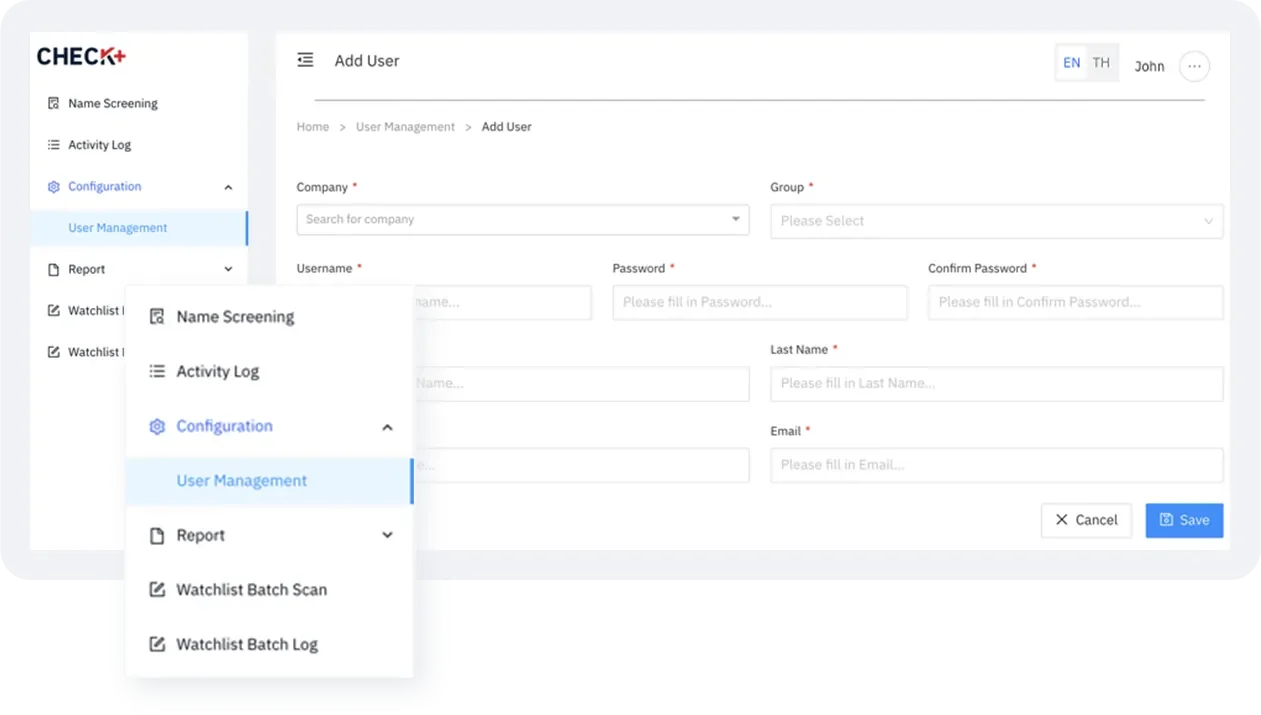The height and width of the screenshot is (715, 1261).
Task: Click the sidebar collapse hamburger icon
Action: pyautogui.click(x=306, y=61)
